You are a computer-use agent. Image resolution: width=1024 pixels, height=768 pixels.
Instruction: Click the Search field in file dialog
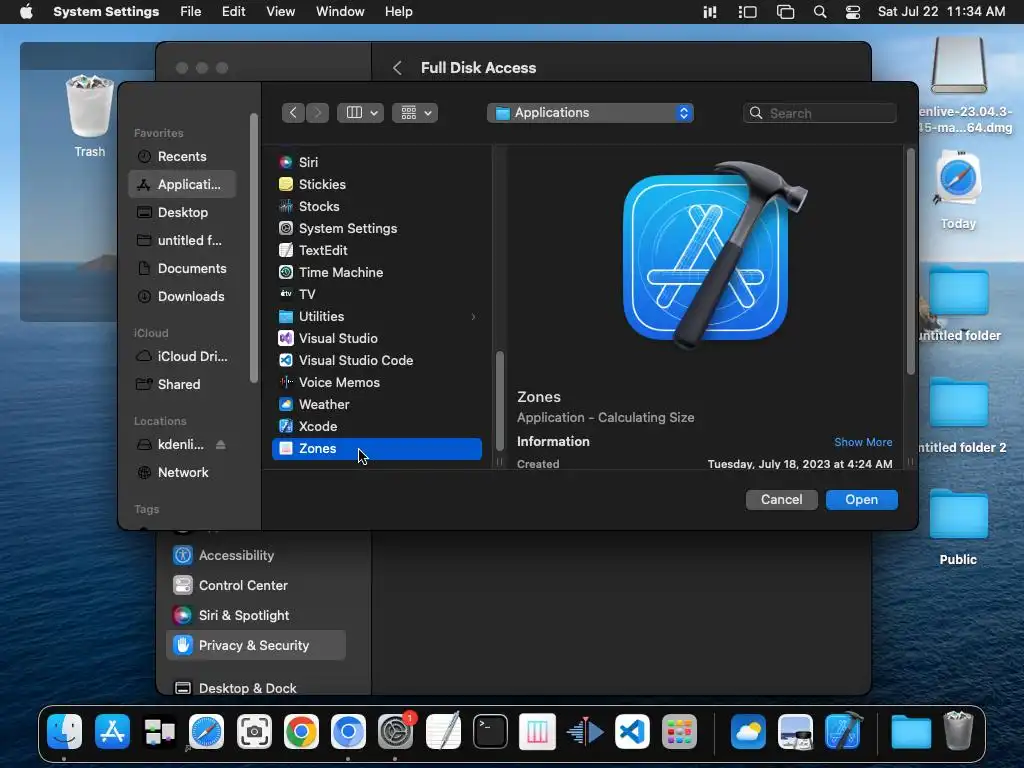point(820,113)
